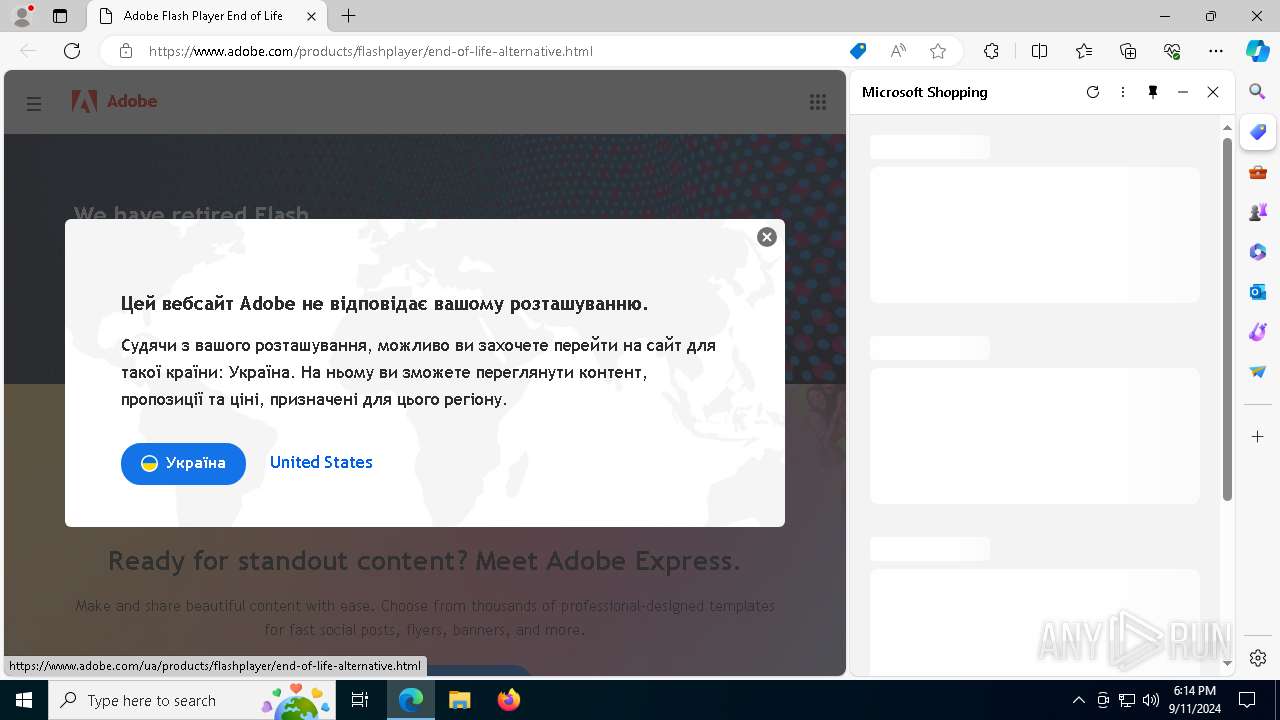1280x720 pixels.
Task: Select the Adobe Flash Player tab
Action: [206, 16]
